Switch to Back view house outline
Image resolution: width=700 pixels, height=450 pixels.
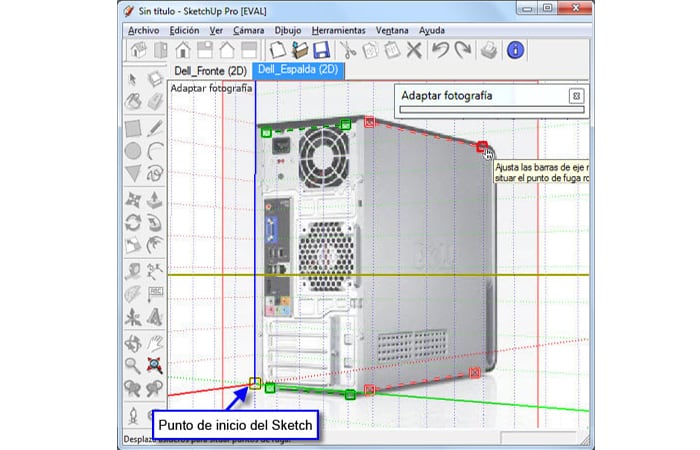click(227, 50)
